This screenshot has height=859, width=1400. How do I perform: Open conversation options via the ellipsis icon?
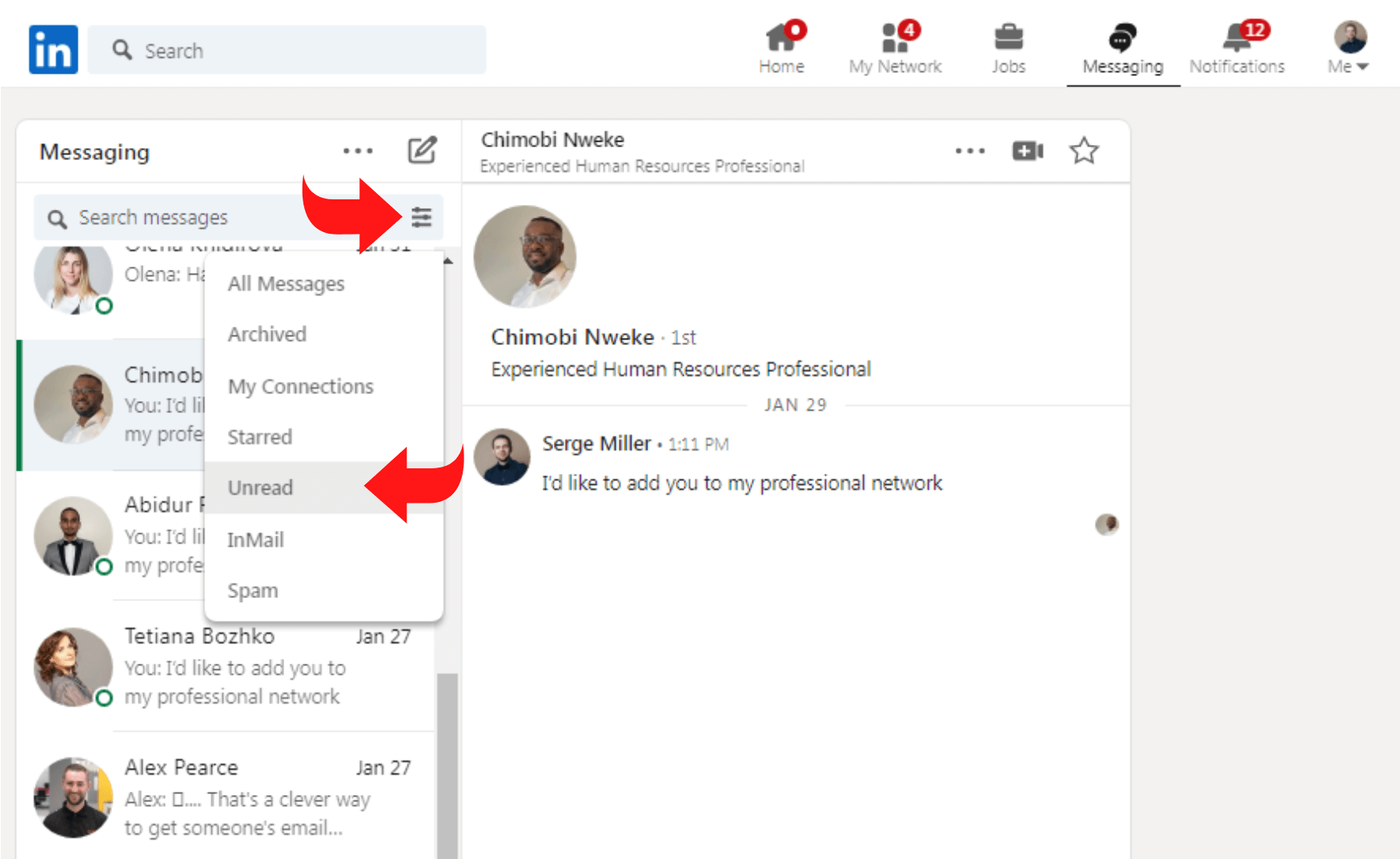coord(970,151)
